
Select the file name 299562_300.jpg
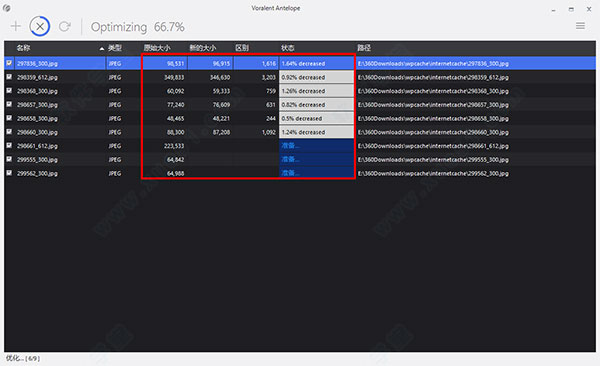pos(37,174)
